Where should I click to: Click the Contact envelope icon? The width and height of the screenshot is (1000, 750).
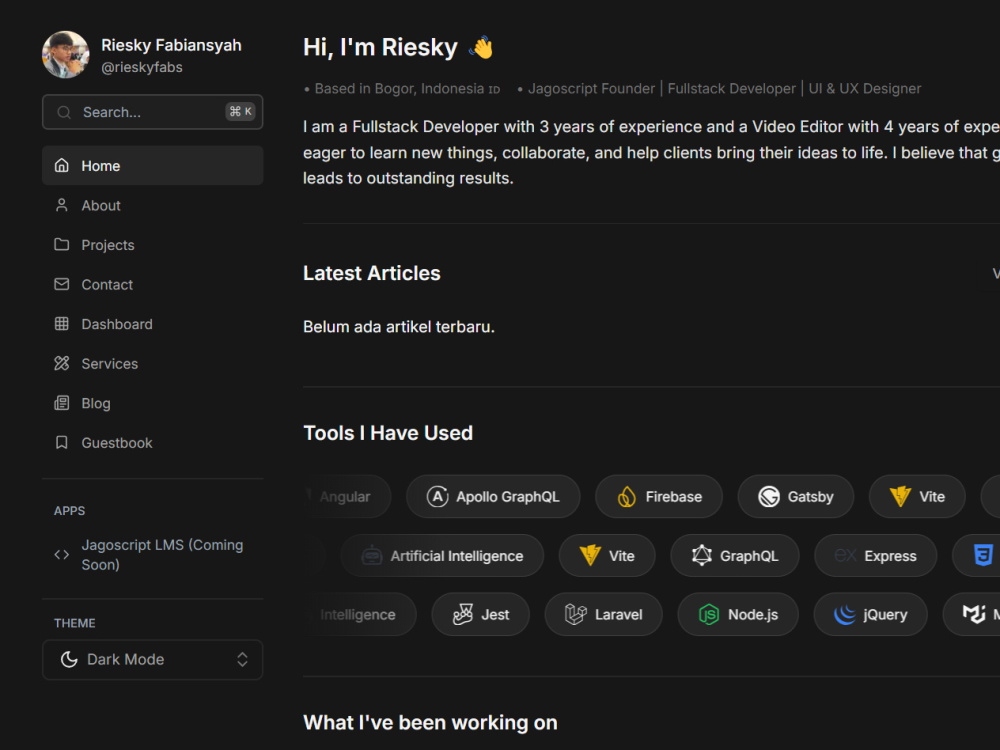coord(61,284)
